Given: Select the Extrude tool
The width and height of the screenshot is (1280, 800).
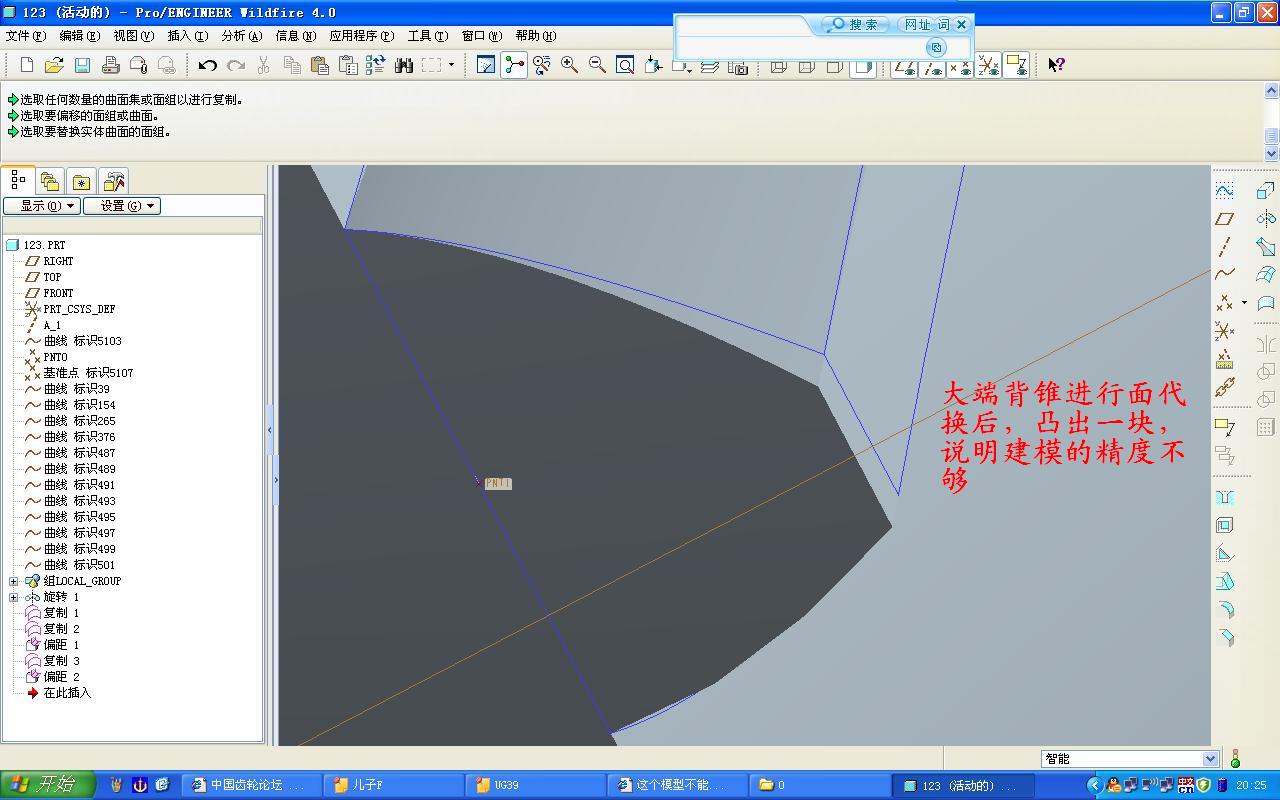Looking at the screenshot, I should point(1266,190).
